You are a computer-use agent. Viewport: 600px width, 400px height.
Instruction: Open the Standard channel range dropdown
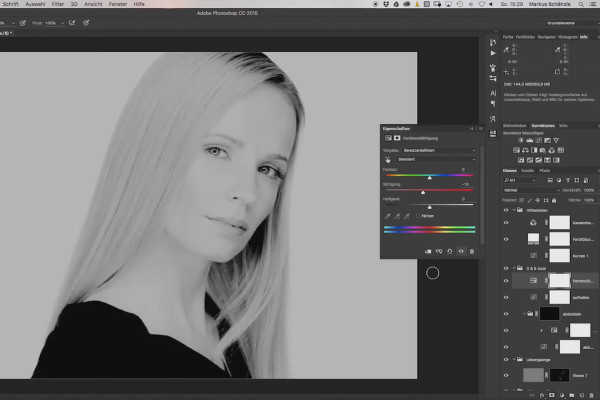[x=436, y=159]
